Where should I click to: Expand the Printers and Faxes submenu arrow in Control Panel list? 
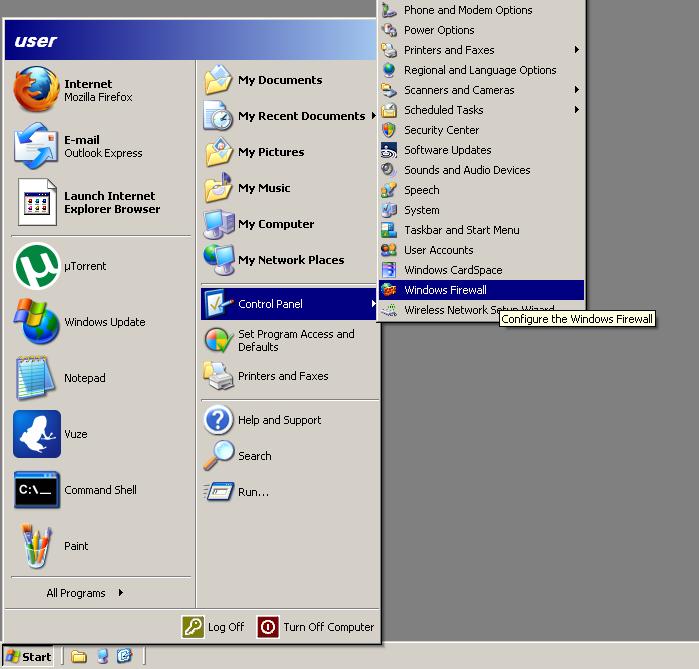577,49
